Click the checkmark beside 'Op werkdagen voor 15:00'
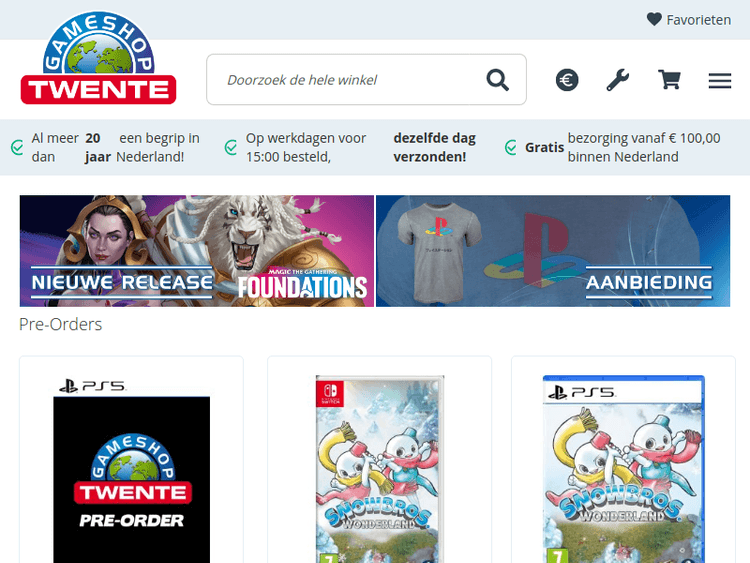 coord(231,147)
